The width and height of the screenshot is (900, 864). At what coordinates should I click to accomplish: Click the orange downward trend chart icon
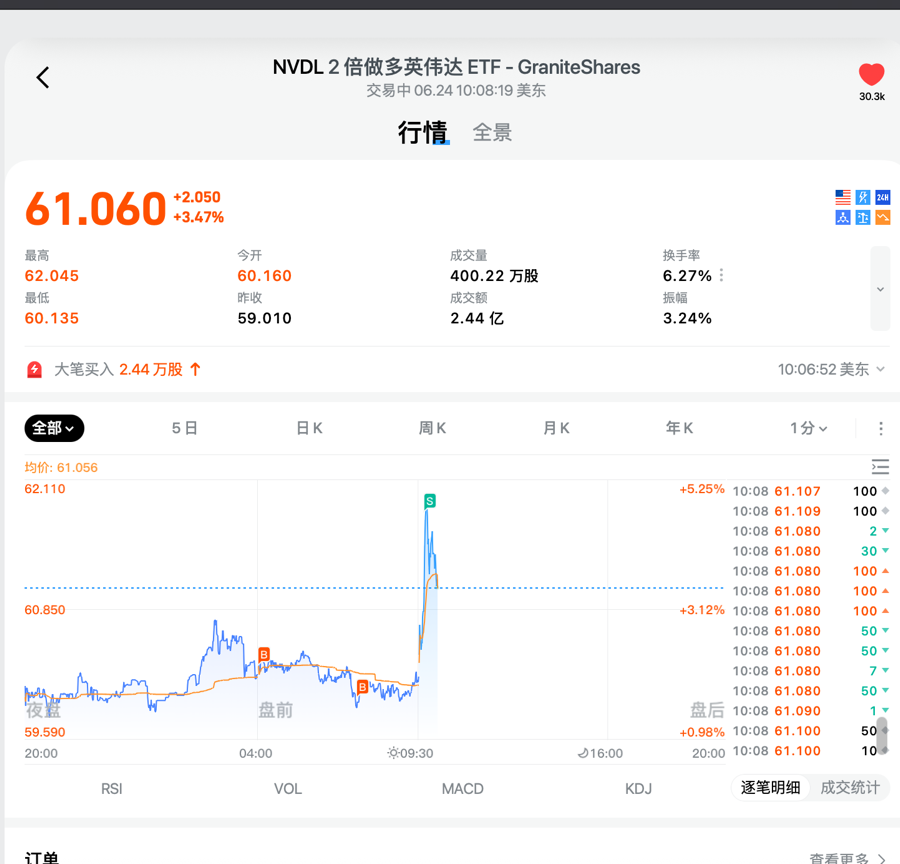click(x=883, y=217)
